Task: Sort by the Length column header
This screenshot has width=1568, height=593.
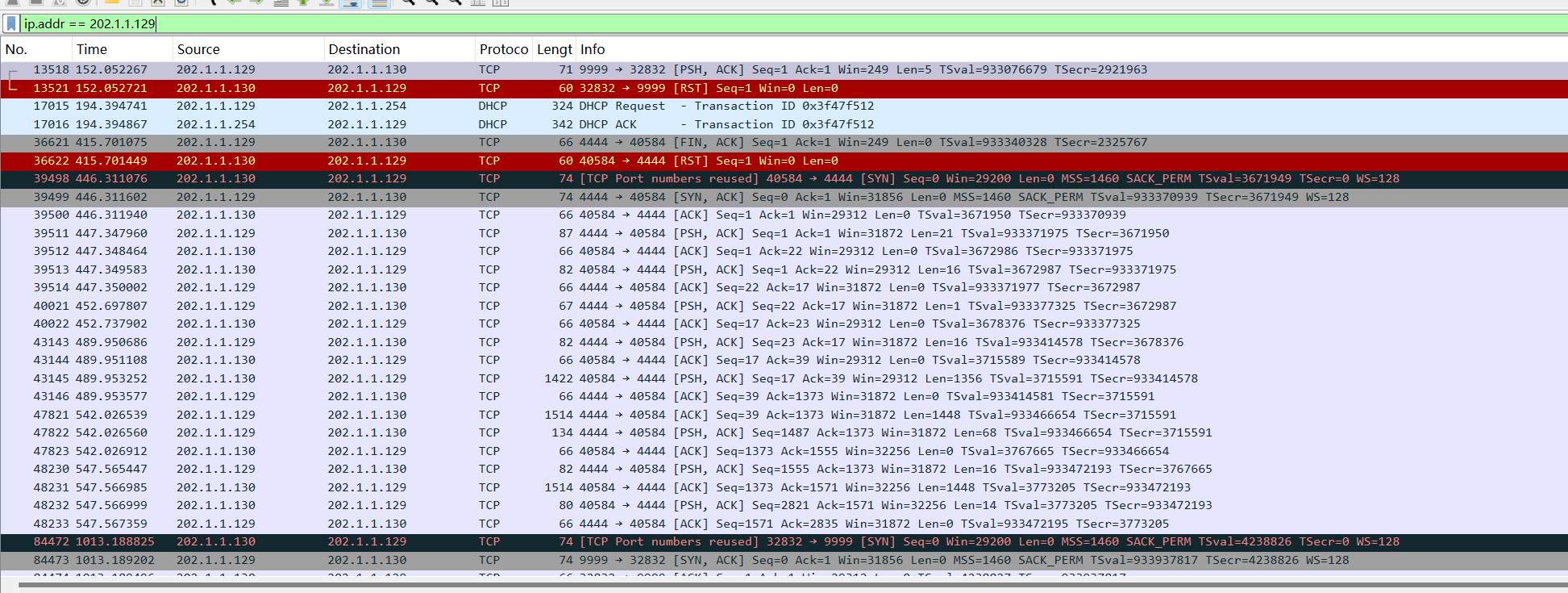Action: [x=555, y=49]
